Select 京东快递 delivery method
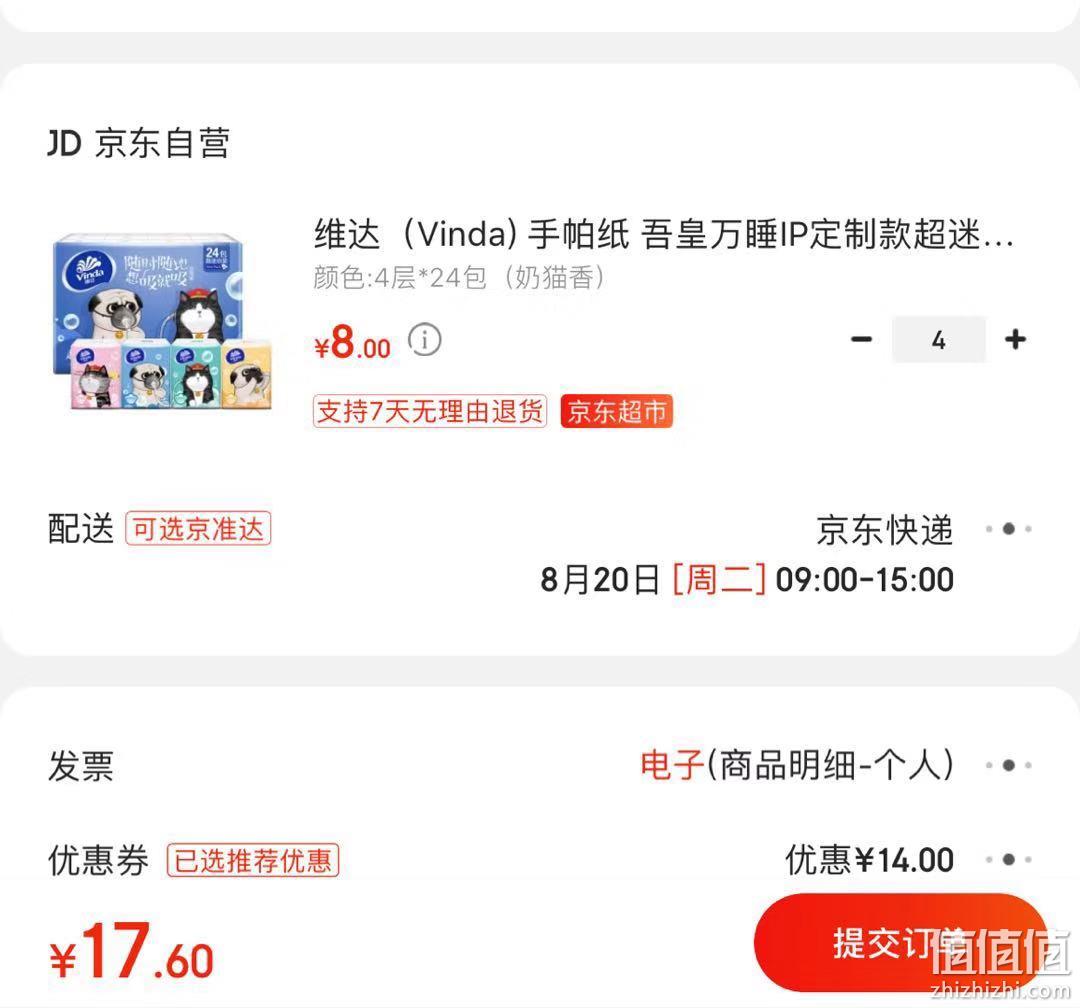 [x=885, y=529]
